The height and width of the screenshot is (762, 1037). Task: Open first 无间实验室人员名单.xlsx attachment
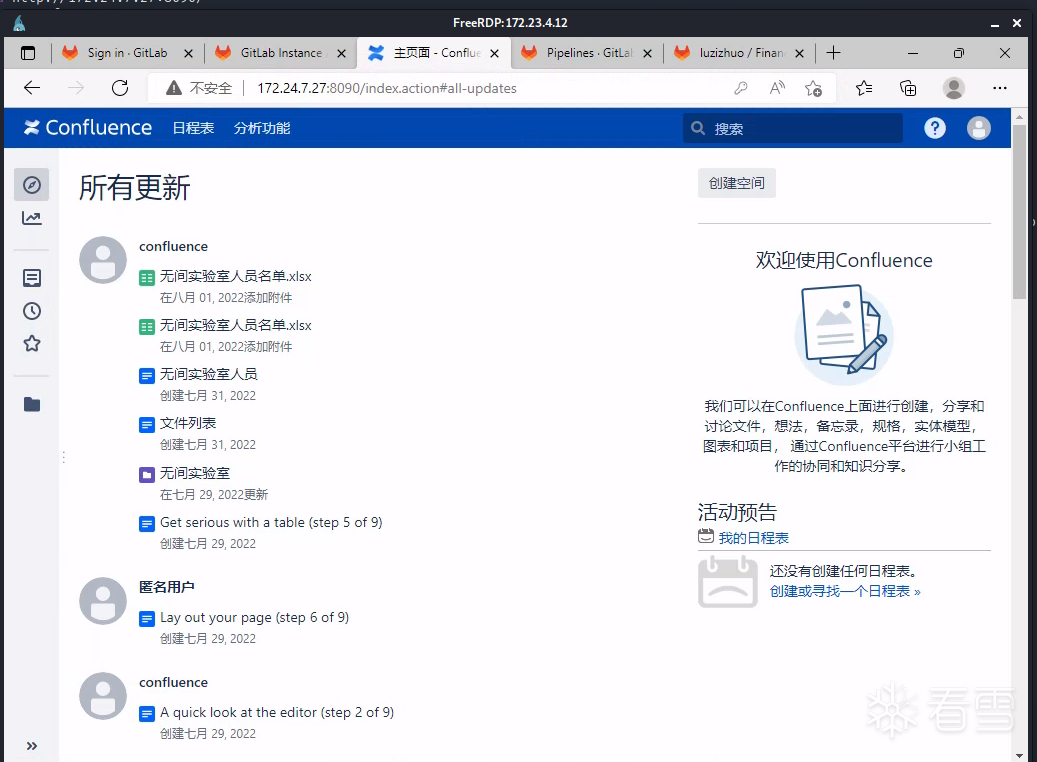[x=235, y=276]
